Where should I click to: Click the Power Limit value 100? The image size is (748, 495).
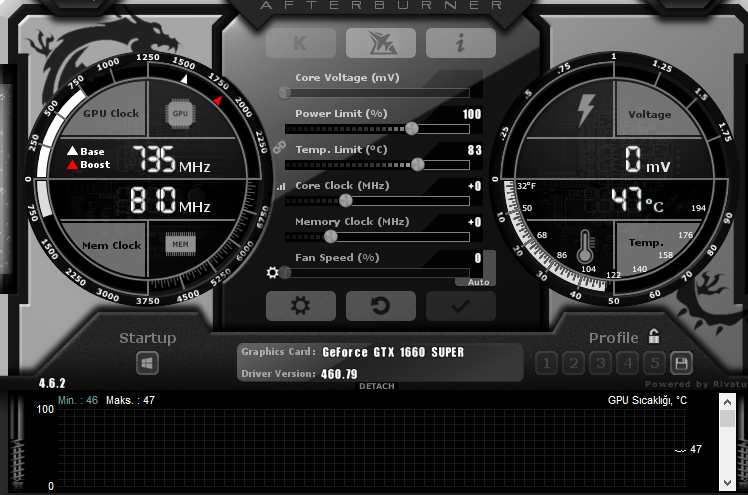471,114
